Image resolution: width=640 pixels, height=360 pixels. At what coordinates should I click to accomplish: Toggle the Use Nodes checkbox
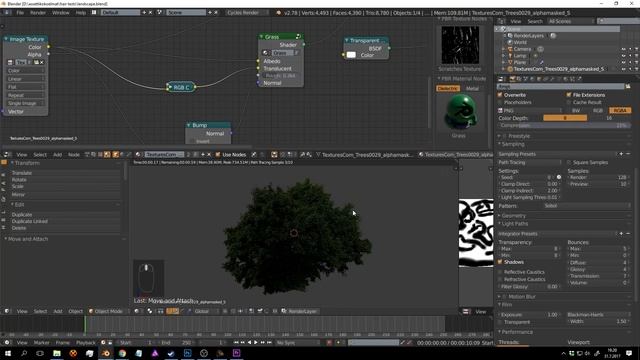click(x=218, y=155)
